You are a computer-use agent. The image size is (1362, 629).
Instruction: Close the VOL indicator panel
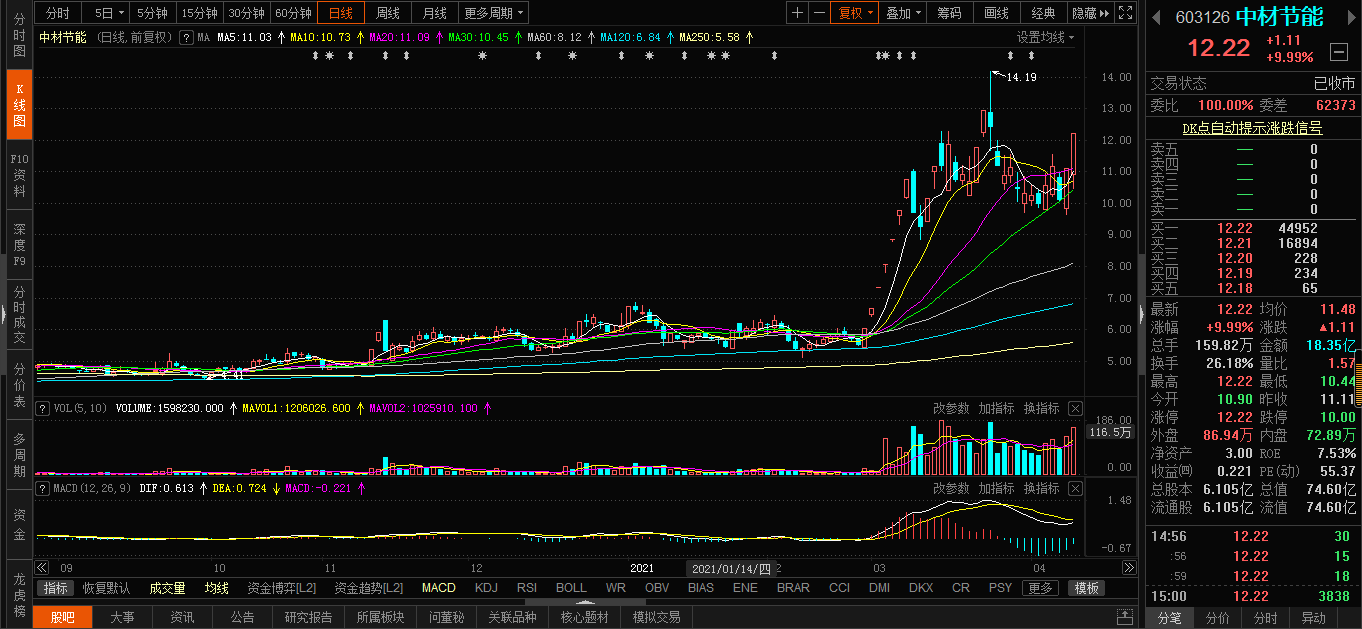click(x=1075, y=408)
